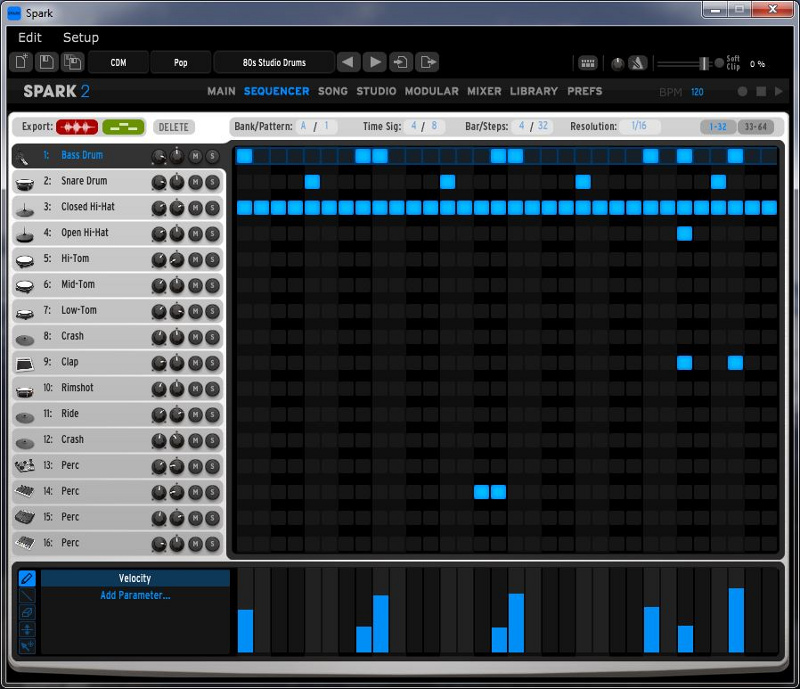The width and height of the screenshot is (800, 689).
Task: Open the Pop genre dropdown
Action: tap(181, 62)
